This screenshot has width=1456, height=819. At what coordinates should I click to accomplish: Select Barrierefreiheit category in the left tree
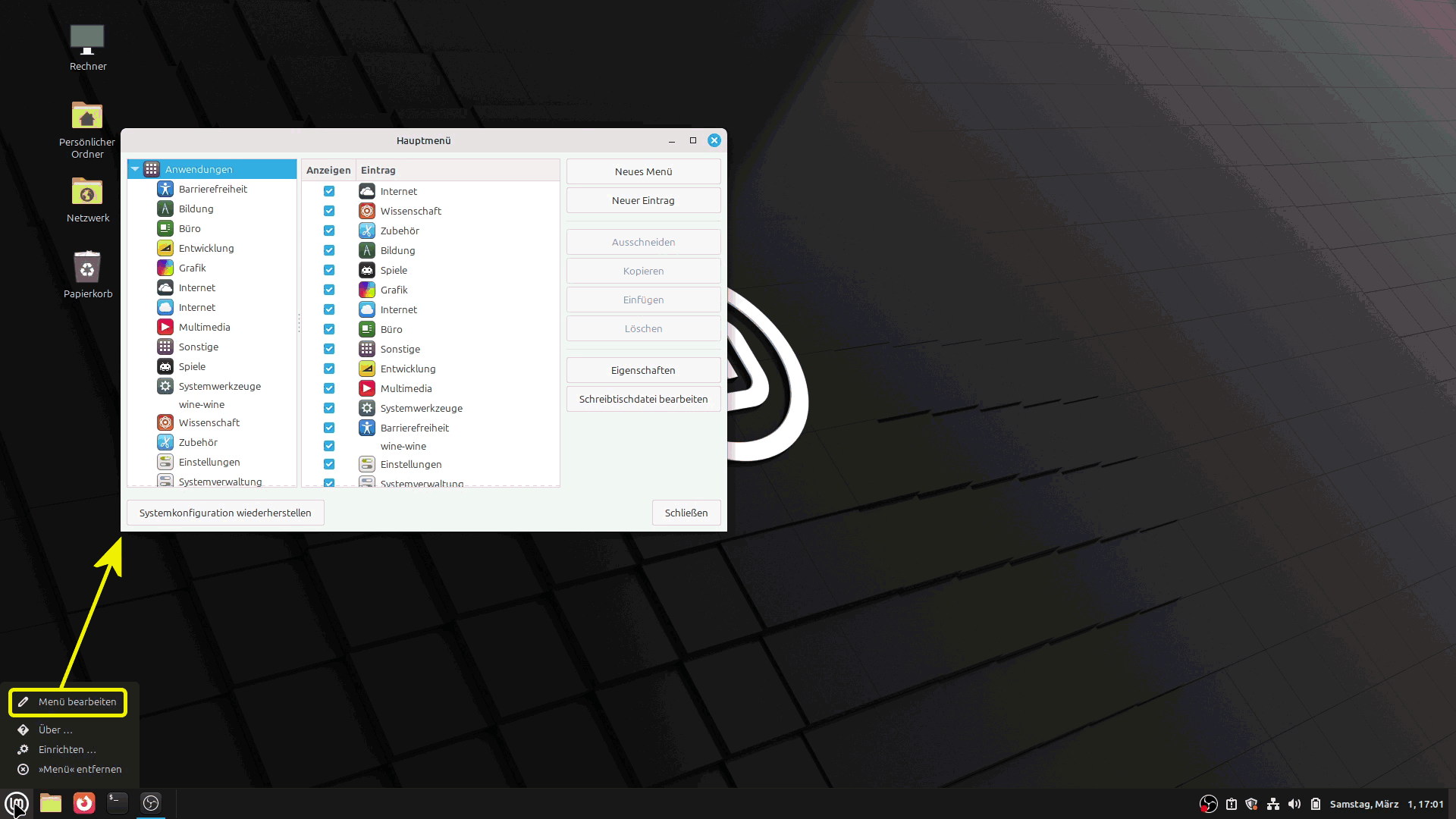coord(212,189)
